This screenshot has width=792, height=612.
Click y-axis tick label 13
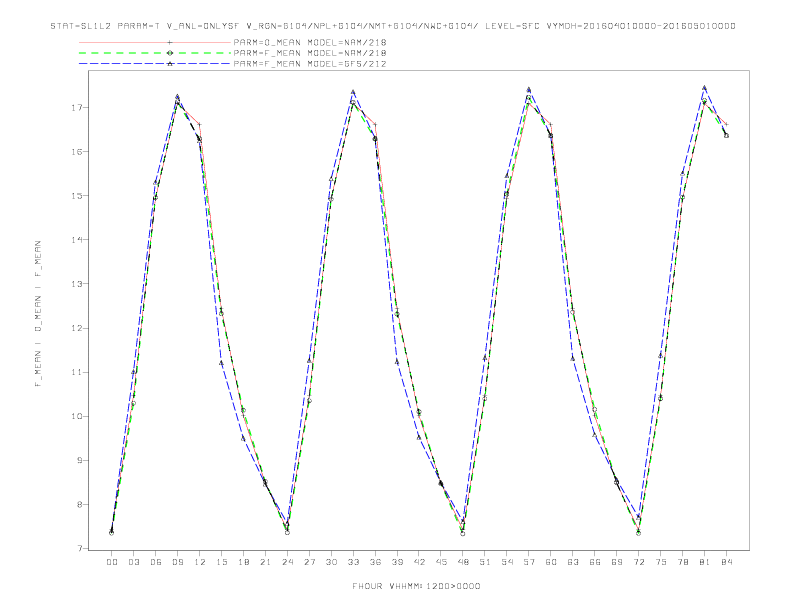(77, 284)
